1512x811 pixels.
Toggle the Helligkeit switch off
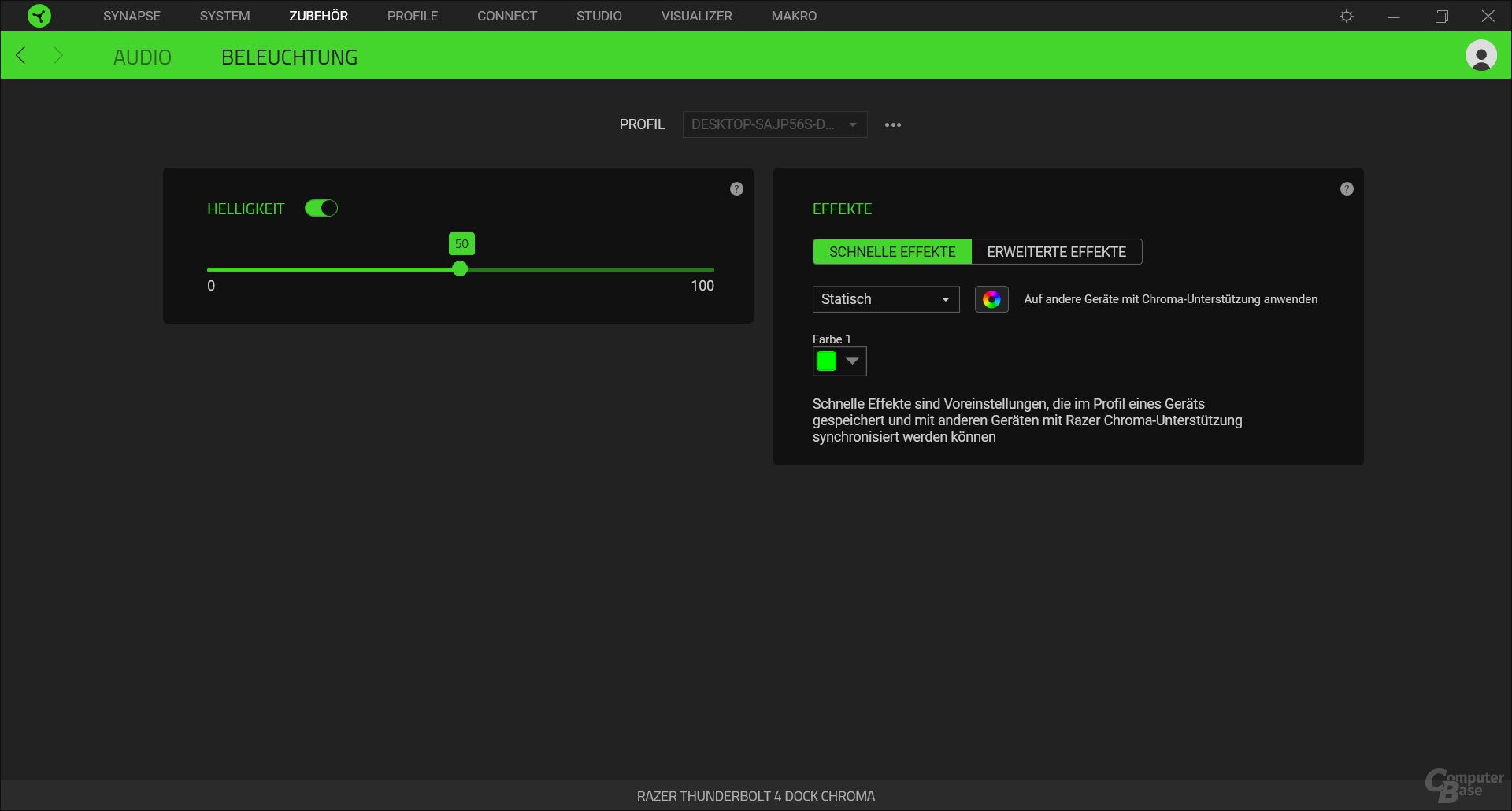click(321, 208)
